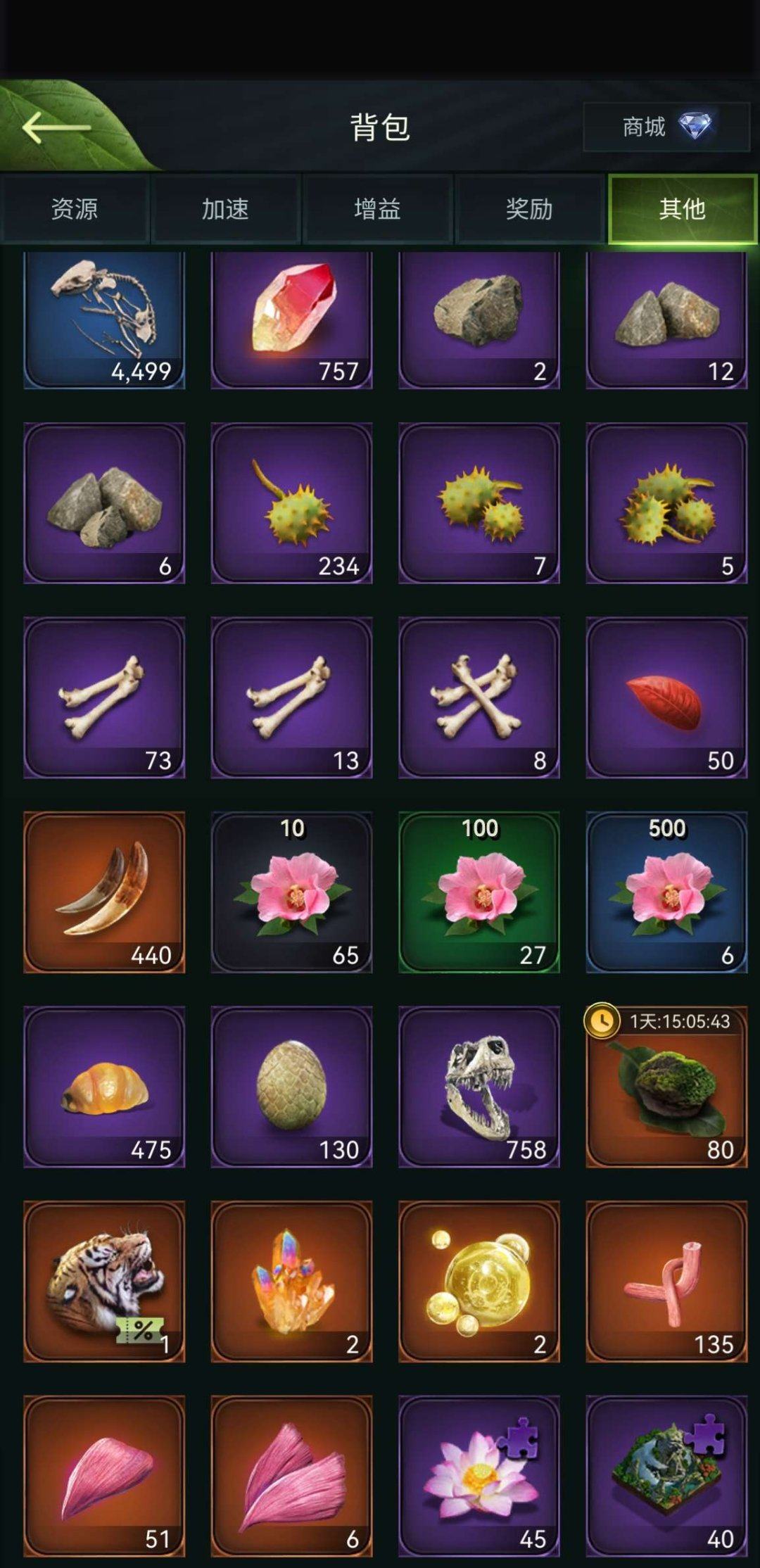This screenshot has width=760, height=1568.
Task: Select the scaly dinosaur egg item
Action: coord(291,1087)
